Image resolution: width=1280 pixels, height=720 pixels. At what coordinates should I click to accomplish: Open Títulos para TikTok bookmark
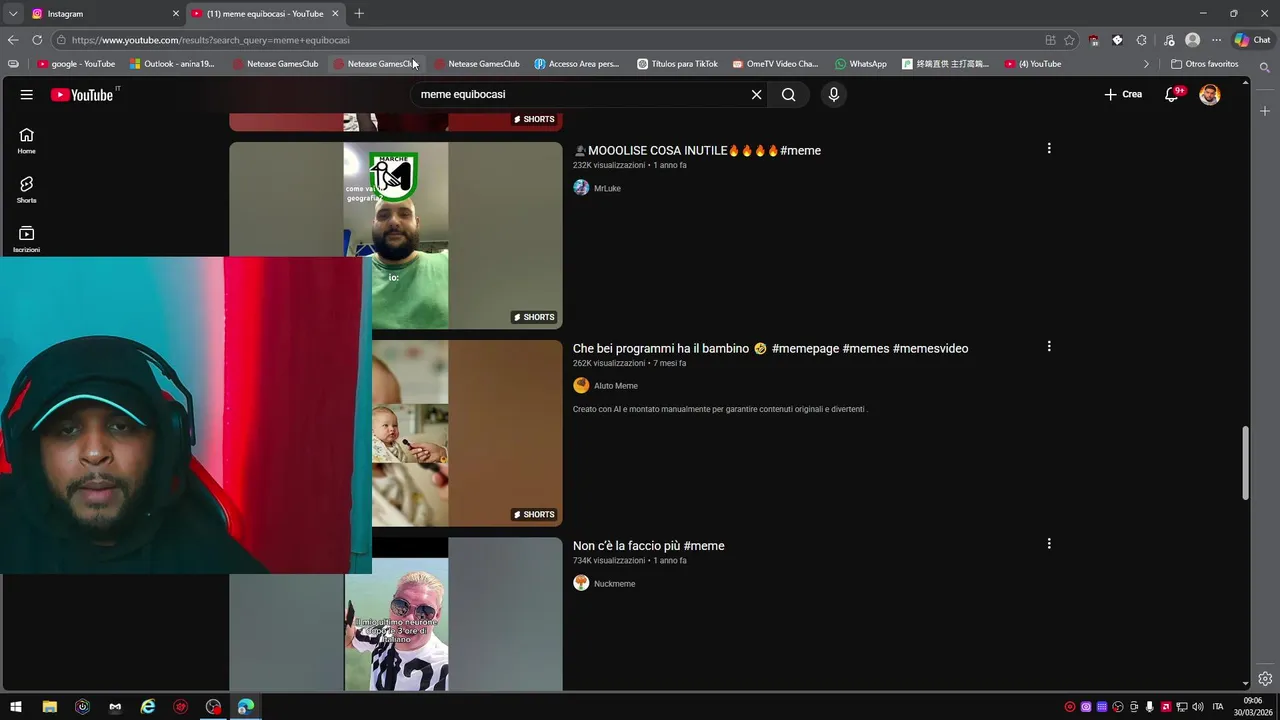[x=678, y=64]
